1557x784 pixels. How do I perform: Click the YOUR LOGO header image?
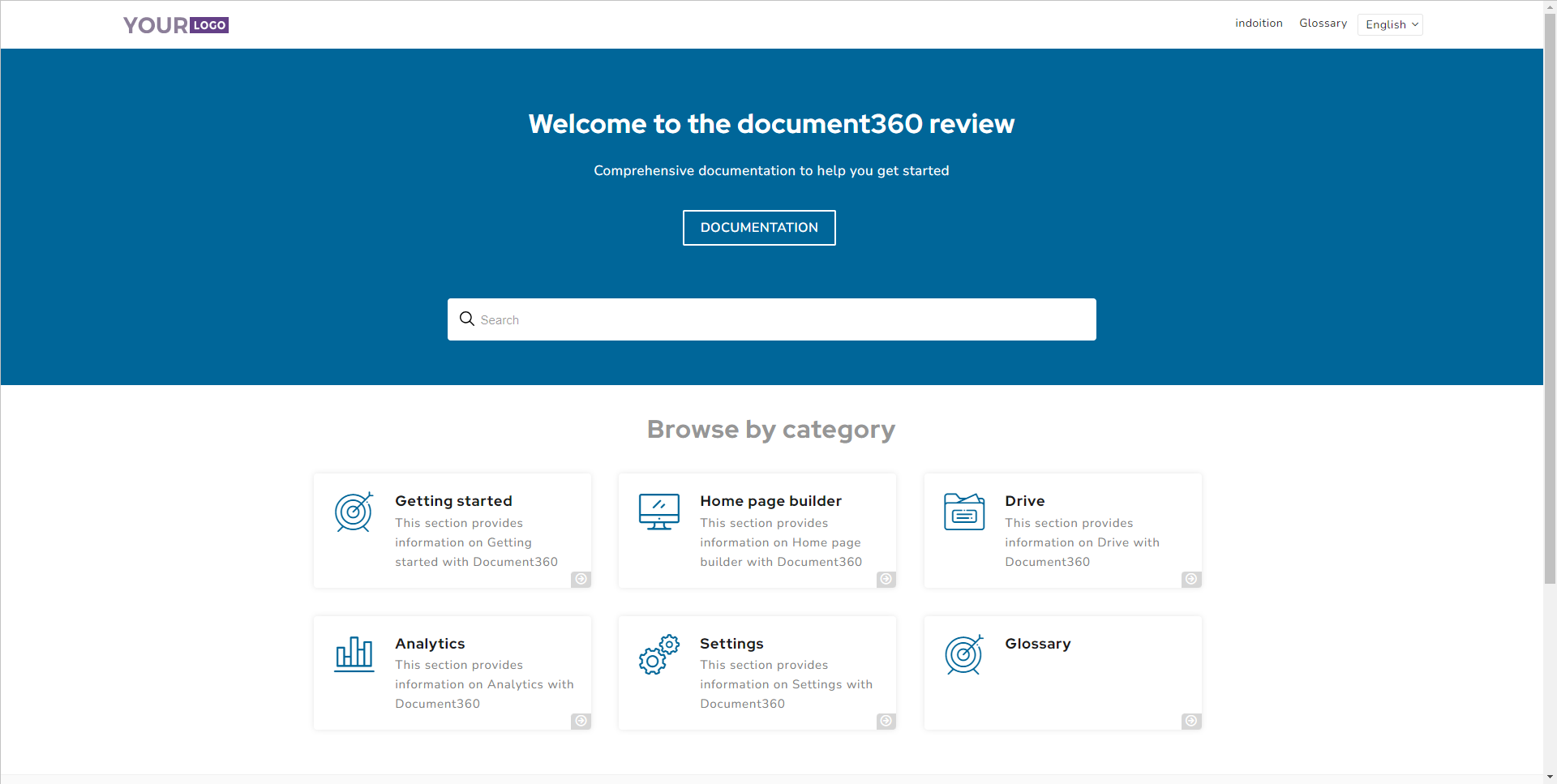(176, 25)
